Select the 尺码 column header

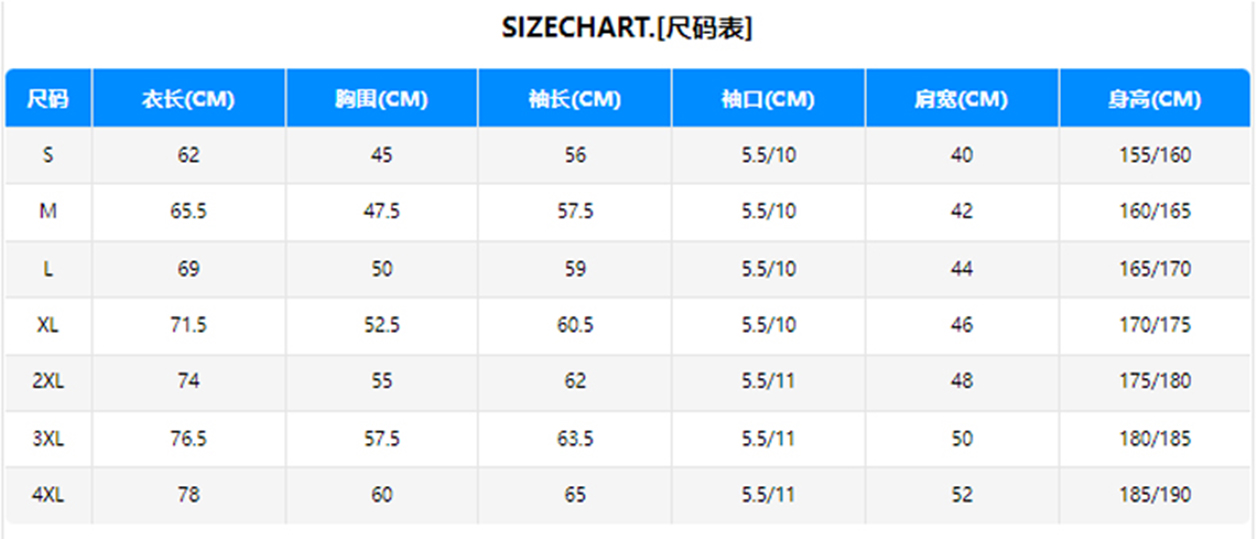48,99
